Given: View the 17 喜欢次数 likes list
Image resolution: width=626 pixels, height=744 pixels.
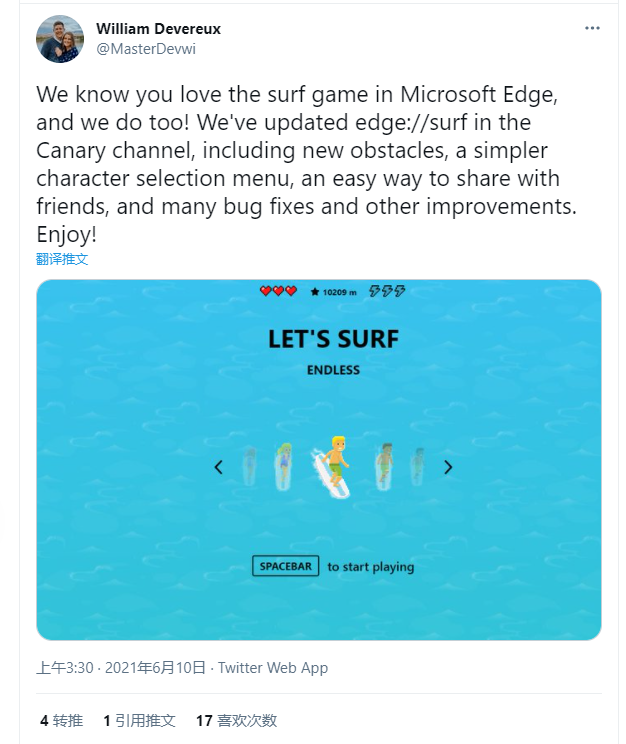Looking at the screenshot, I should point(236,720).
